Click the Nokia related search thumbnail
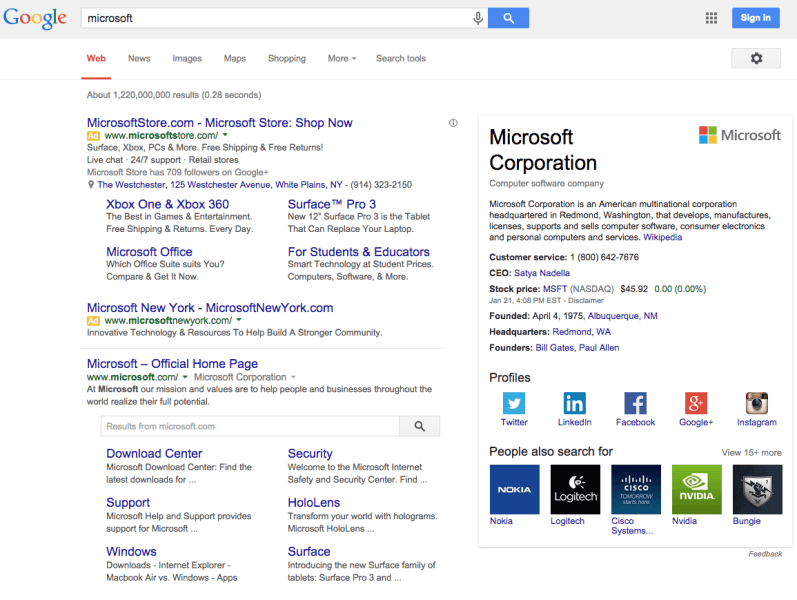Image resolution: width=797 pixels, height=600 pixels. pyautogui.click(x=514, y=489)
